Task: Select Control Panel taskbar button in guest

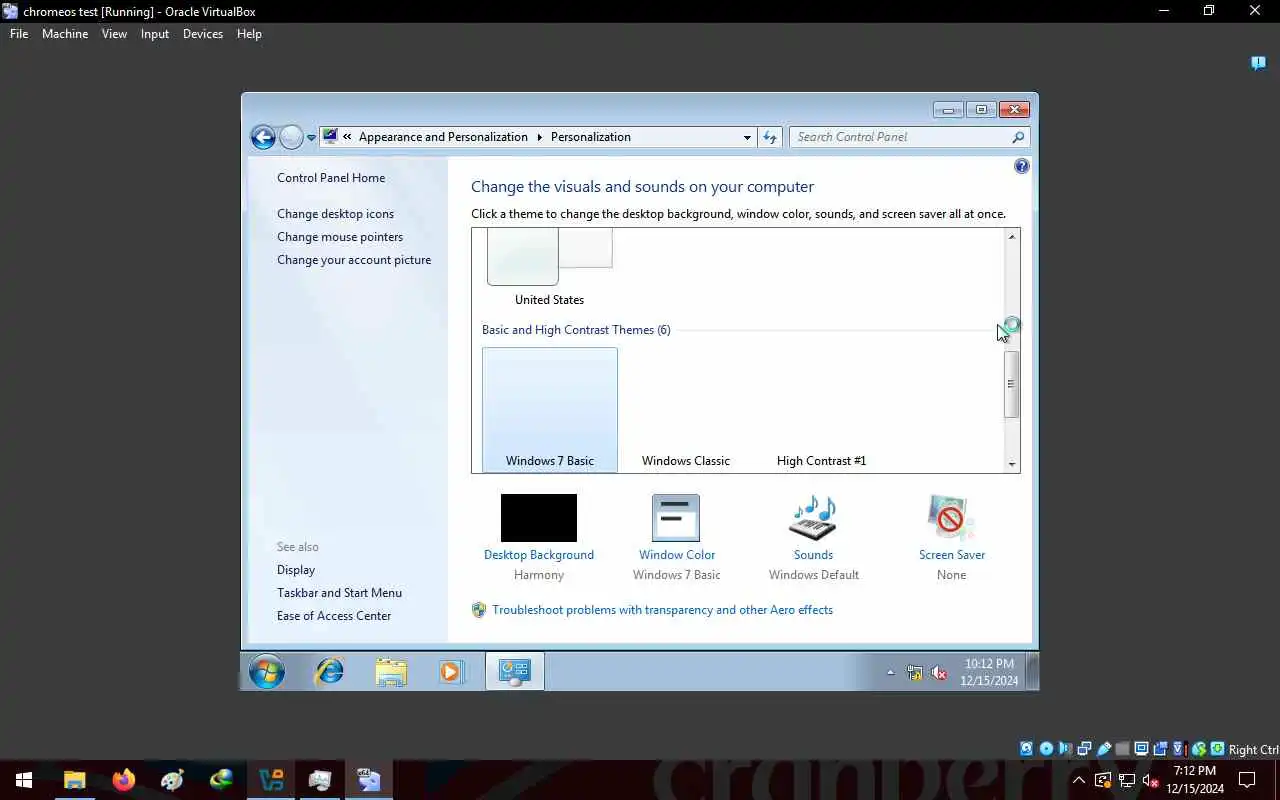Action: tap(515, 671)
